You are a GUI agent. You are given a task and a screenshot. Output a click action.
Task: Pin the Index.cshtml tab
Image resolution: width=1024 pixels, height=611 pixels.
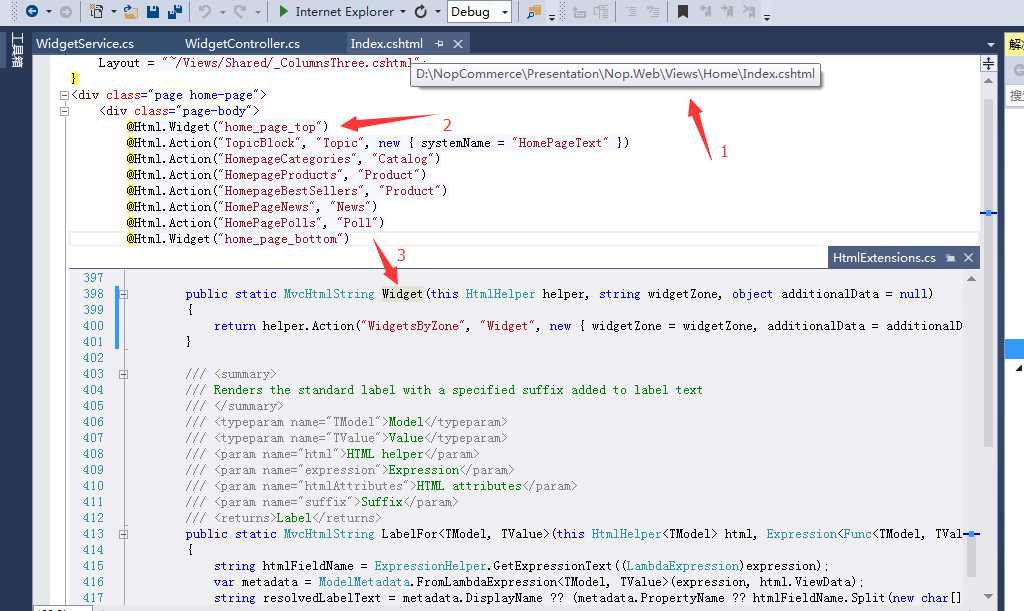[x=439, y=44]
